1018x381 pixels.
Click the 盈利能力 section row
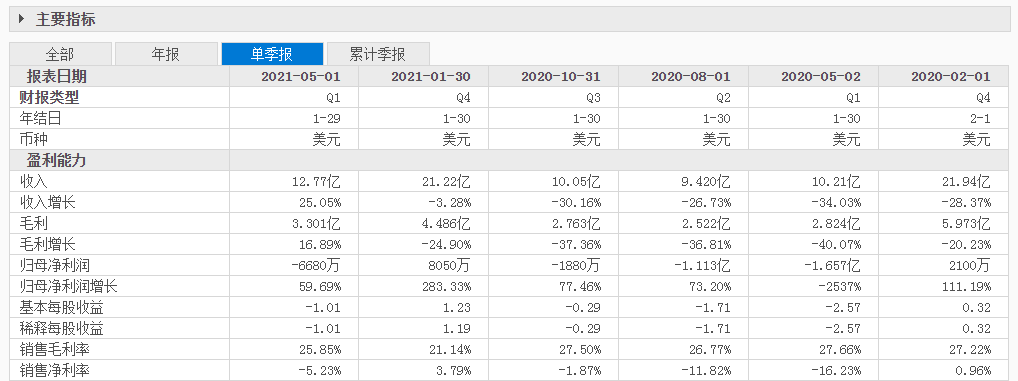pyautogui.click(x=514, y=160)
